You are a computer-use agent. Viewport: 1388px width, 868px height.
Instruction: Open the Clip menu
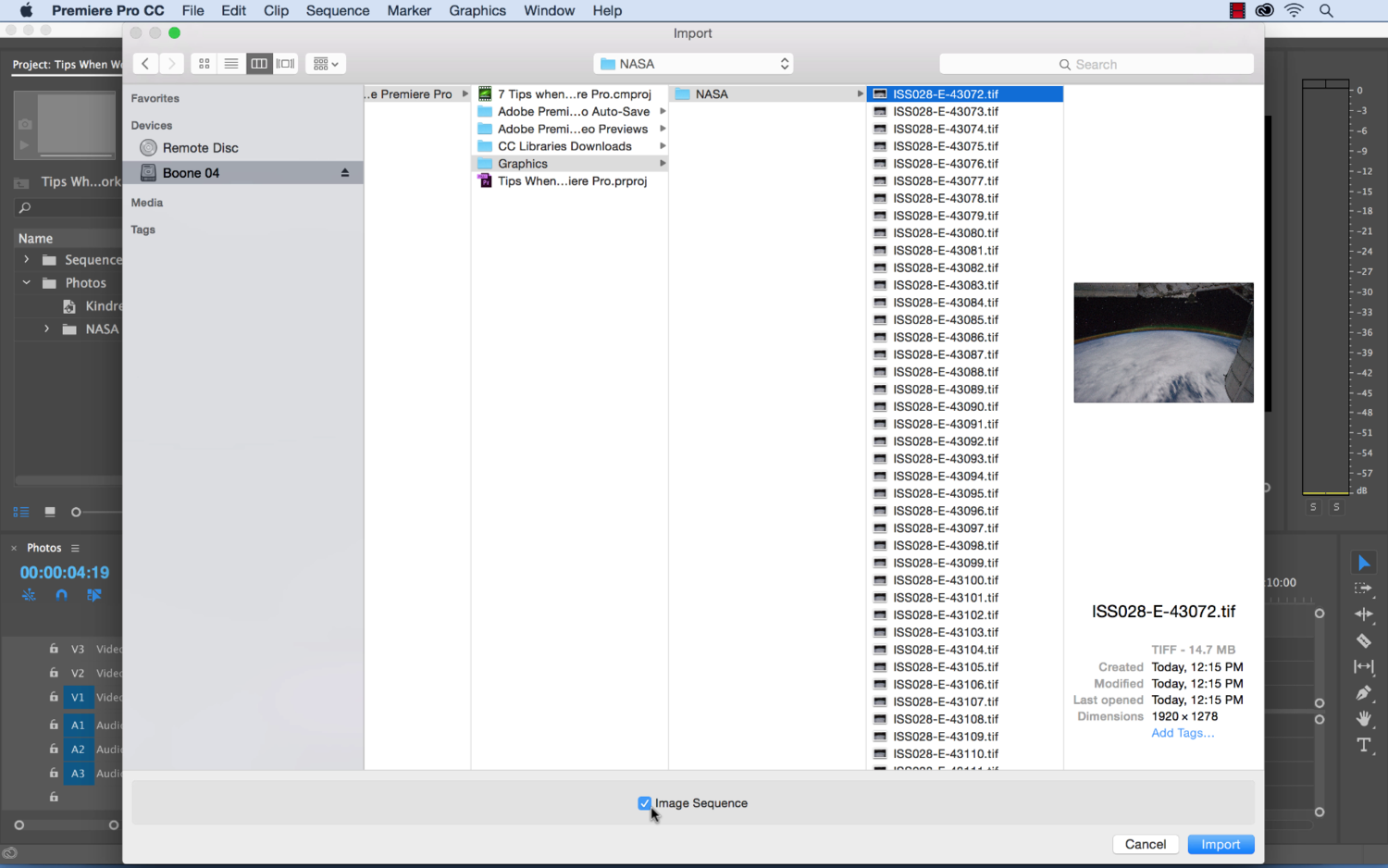[276, 10]
